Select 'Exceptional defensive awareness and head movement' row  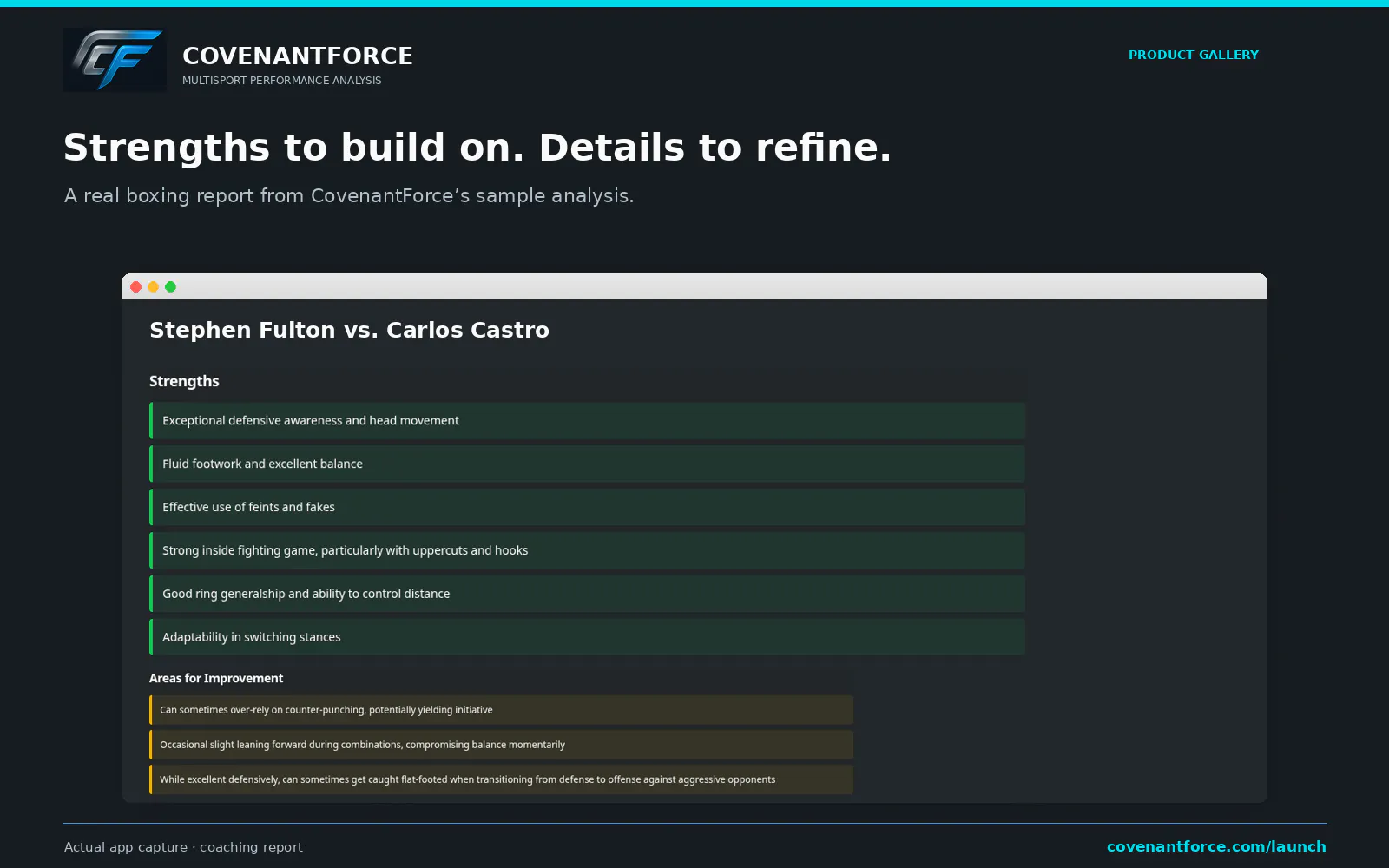[x=587, y=420]
